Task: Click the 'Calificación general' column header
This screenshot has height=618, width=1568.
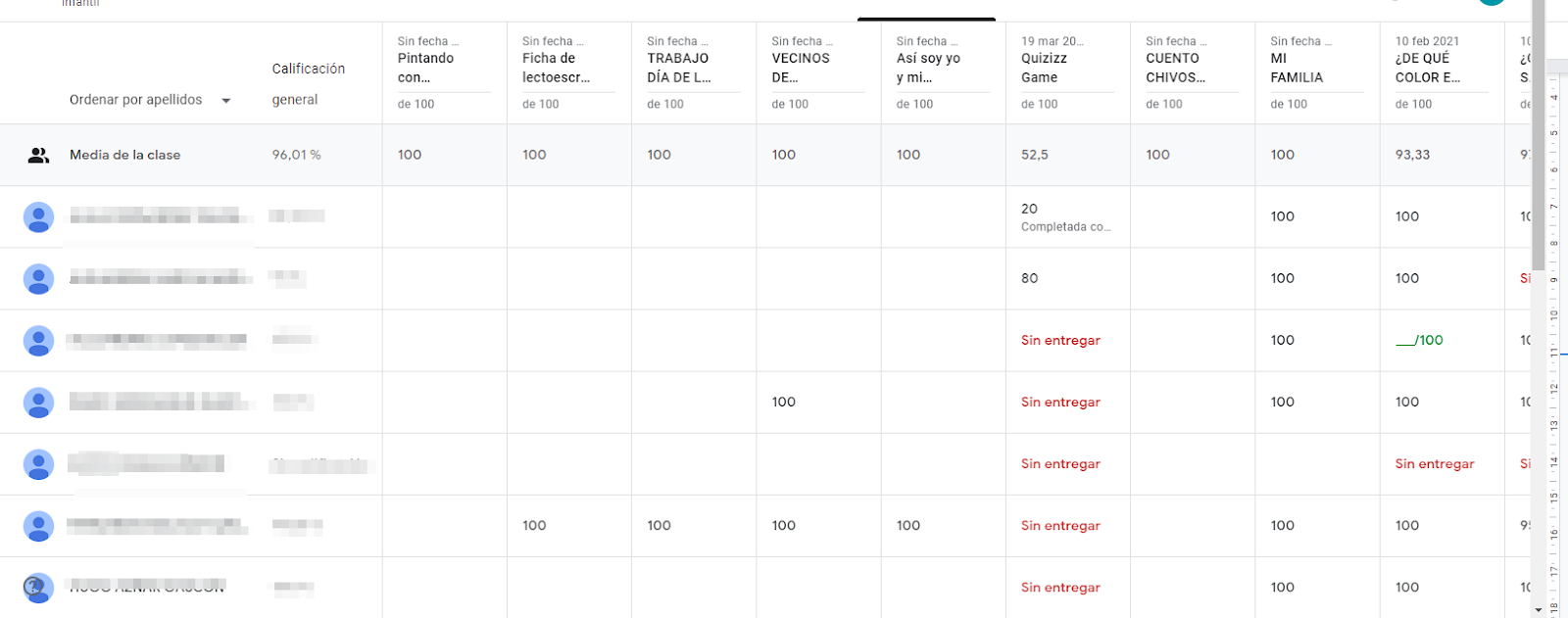Action: 309,84
